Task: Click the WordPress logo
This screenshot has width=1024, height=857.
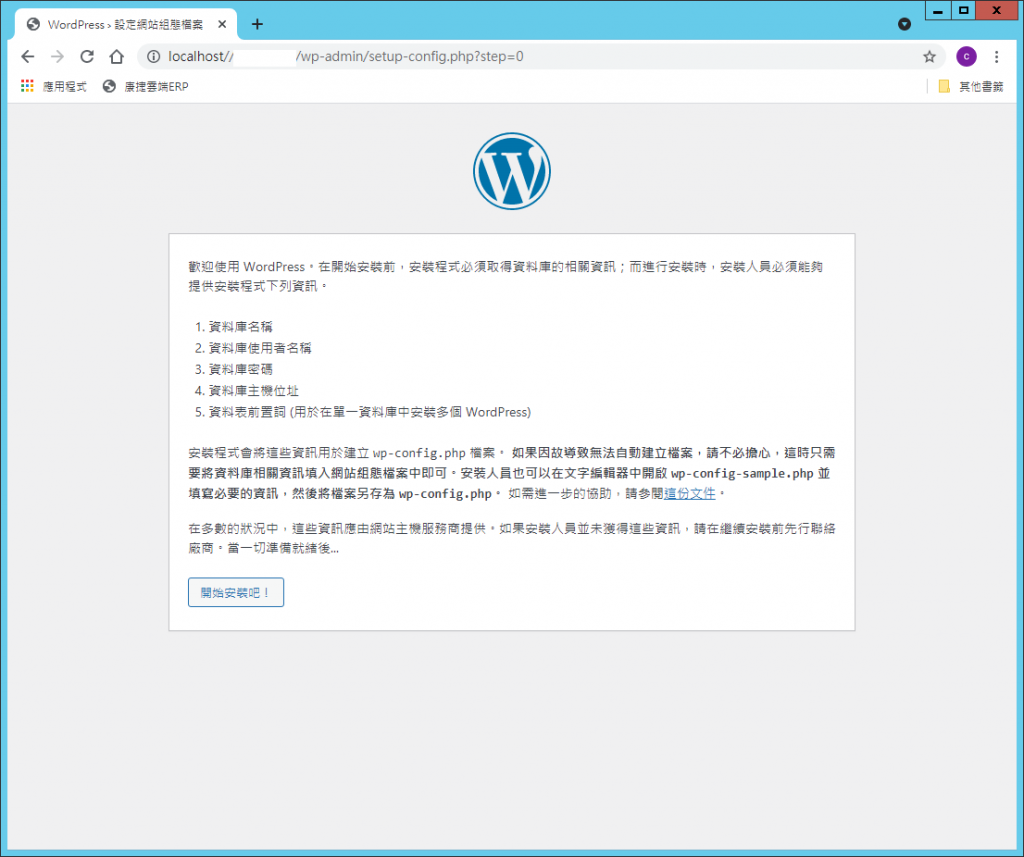Action: [511, 171]
